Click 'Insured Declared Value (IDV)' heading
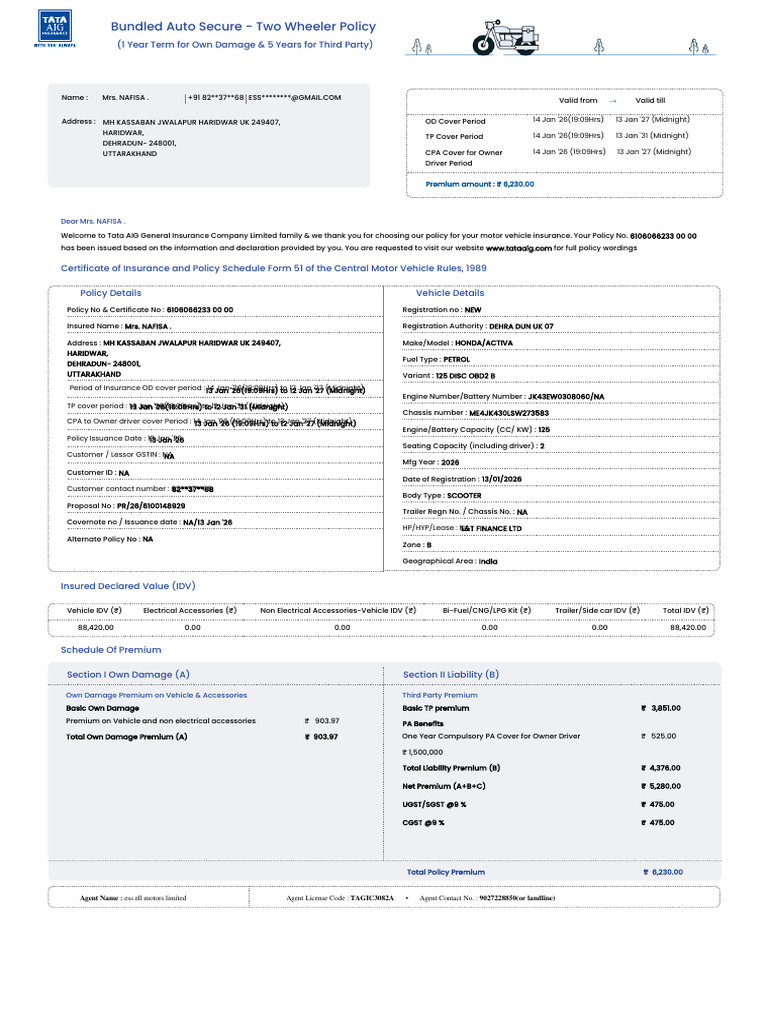The height and width of the screenshot is (1024, 768). tap(128, 586)
